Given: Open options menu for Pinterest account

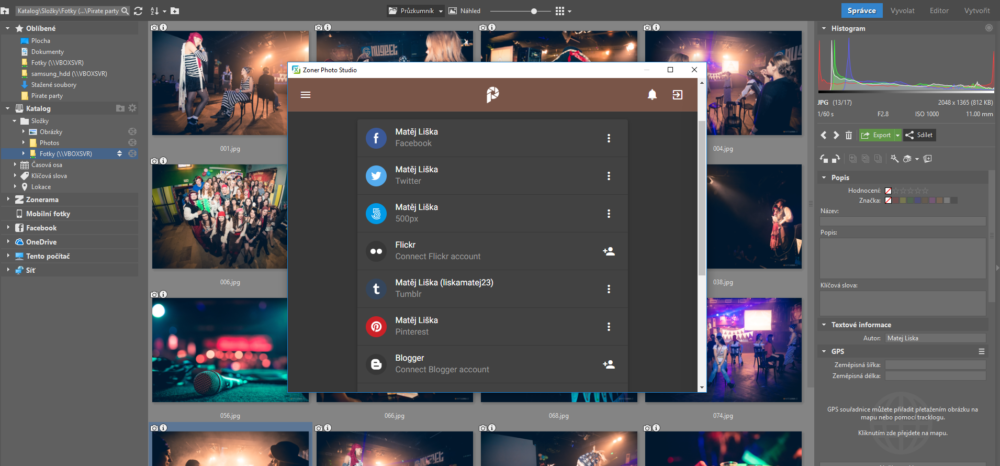Looking at the screenshot, I should point(608,326).
